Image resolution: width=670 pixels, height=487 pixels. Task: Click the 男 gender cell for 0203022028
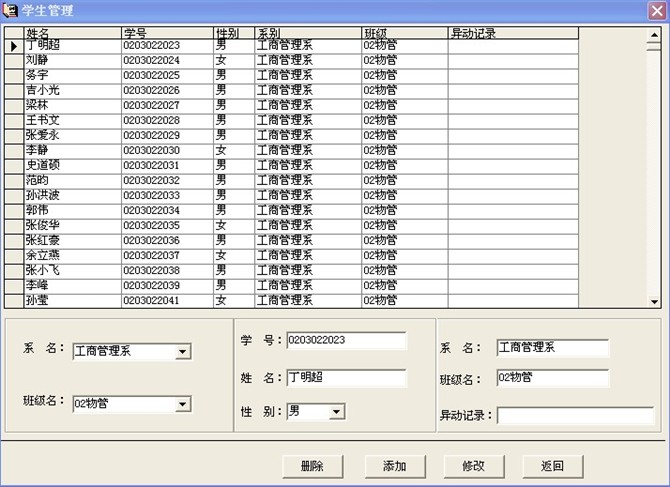234,121
